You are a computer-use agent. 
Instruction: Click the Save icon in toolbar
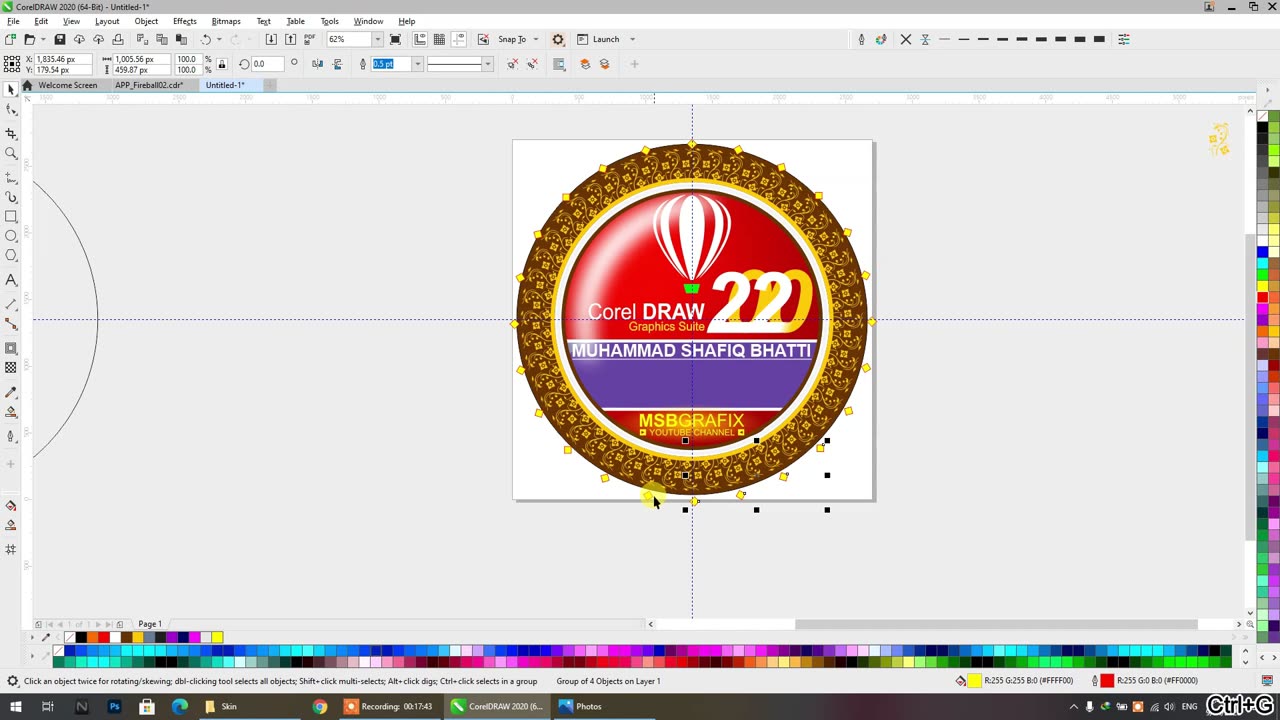point(59,39)
